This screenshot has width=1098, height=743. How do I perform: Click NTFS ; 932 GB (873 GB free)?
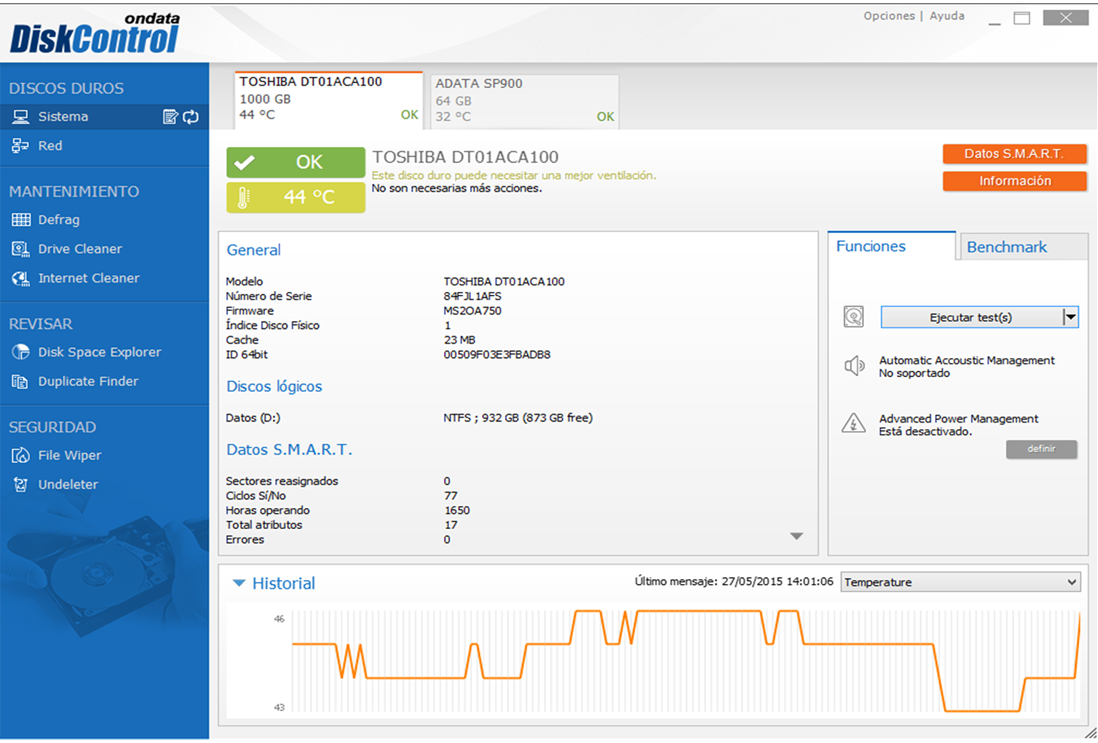pyautogui.click(x=517, y=418)
